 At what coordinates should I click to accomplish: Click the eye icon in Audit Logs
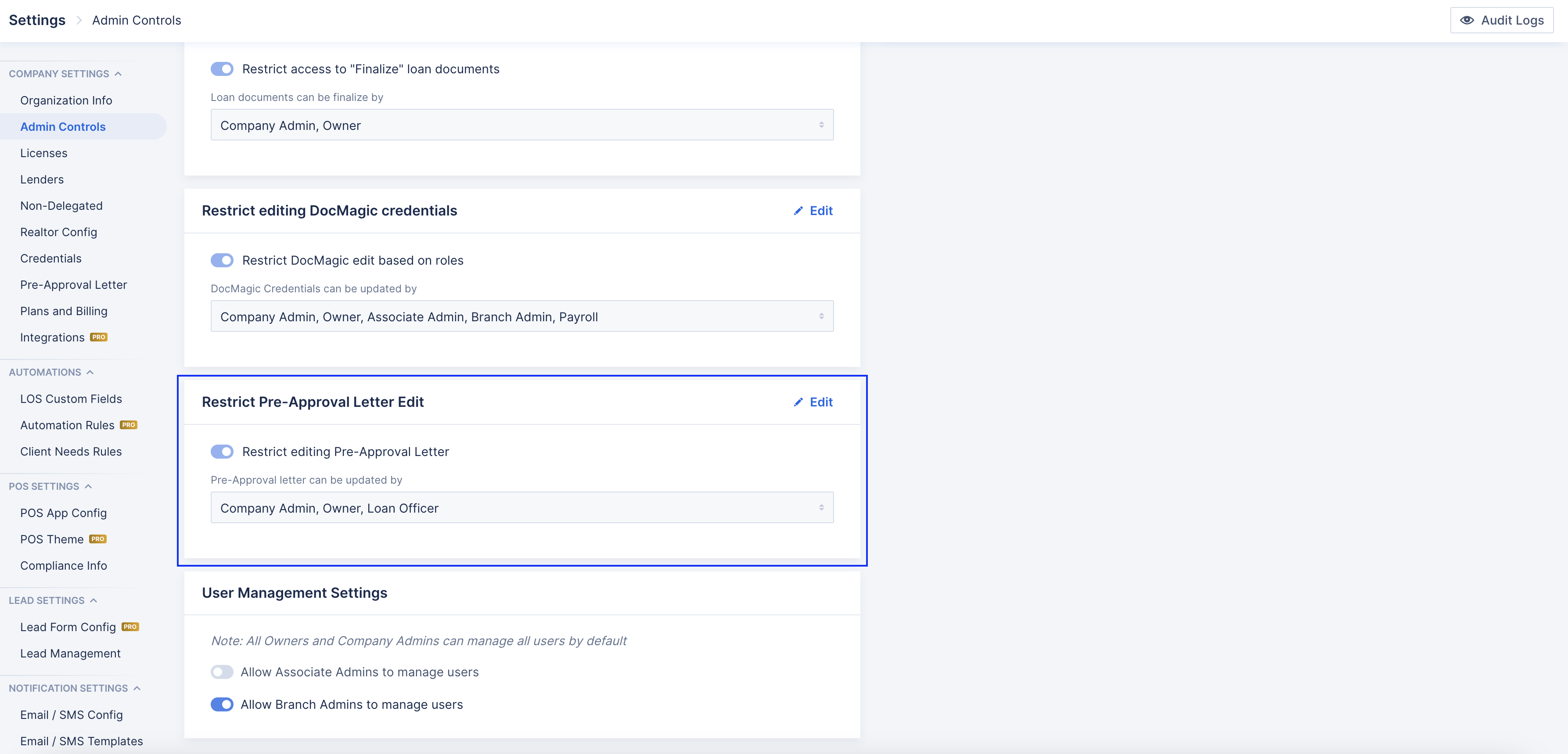click(1467, 20)
